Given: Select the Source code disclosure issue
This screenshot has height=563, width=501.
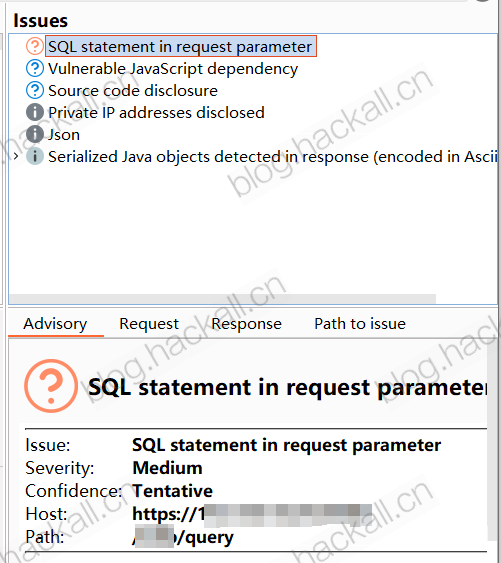Looking at the screenshot, I should pyautogui.click(x=133, y=90).
